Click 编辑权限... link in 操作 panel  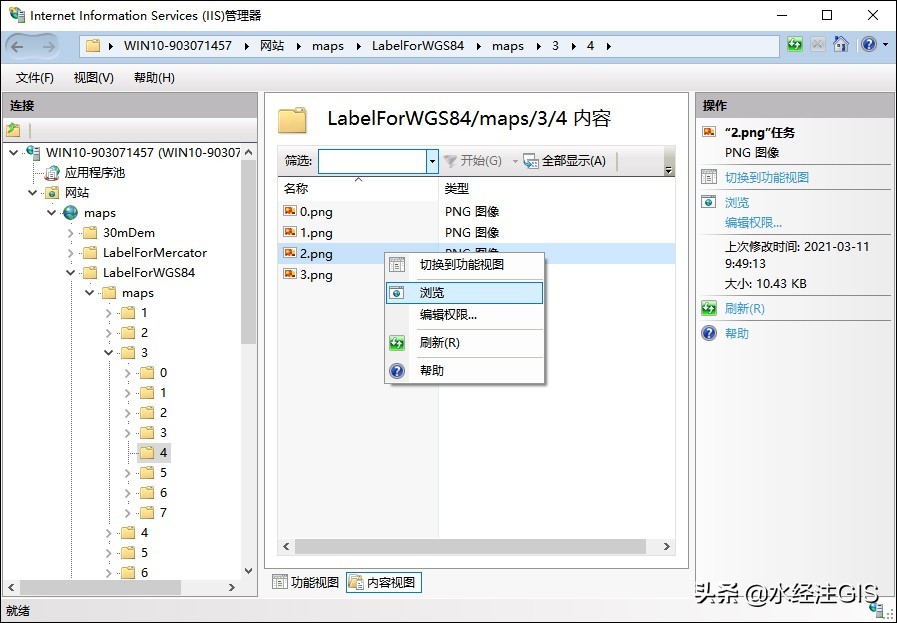[753, 223]
